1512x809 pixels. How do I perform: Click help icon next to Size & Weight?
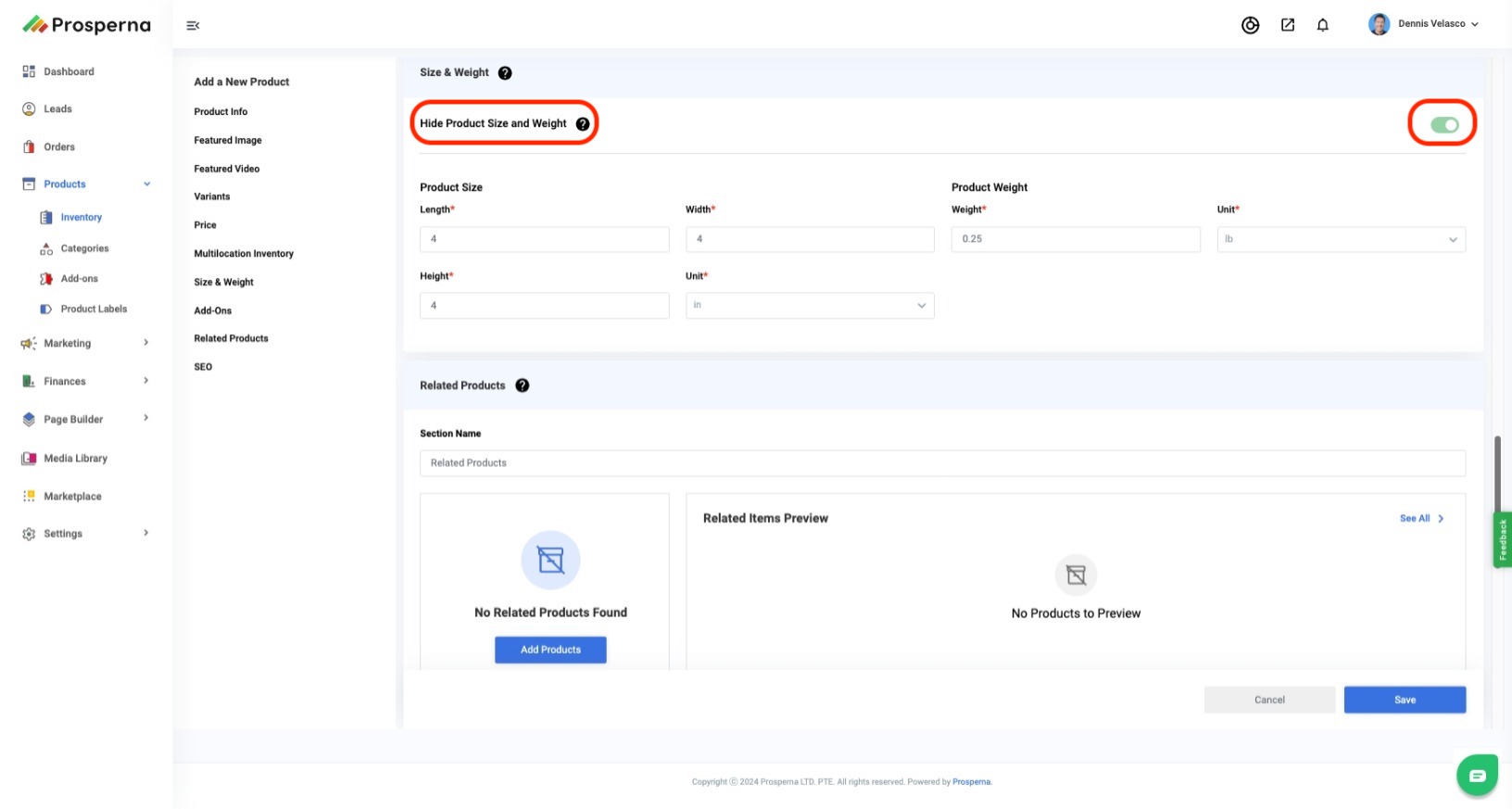[x=505, y=73]
